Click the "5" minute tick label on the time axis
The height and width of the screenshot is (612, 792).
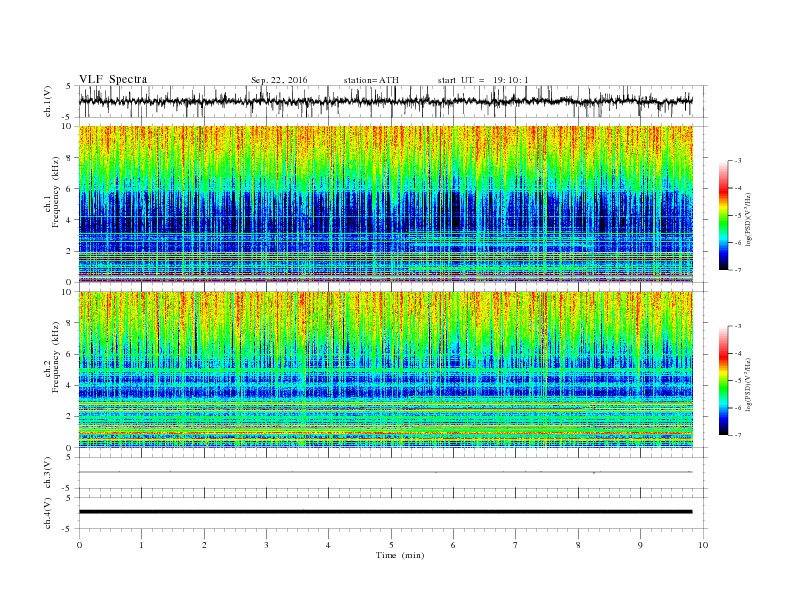[x=391, y=545]
